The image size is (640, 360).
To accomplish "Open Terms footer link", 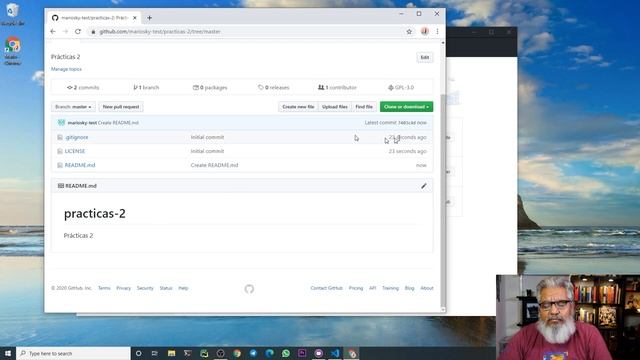I will coord(104,288).
